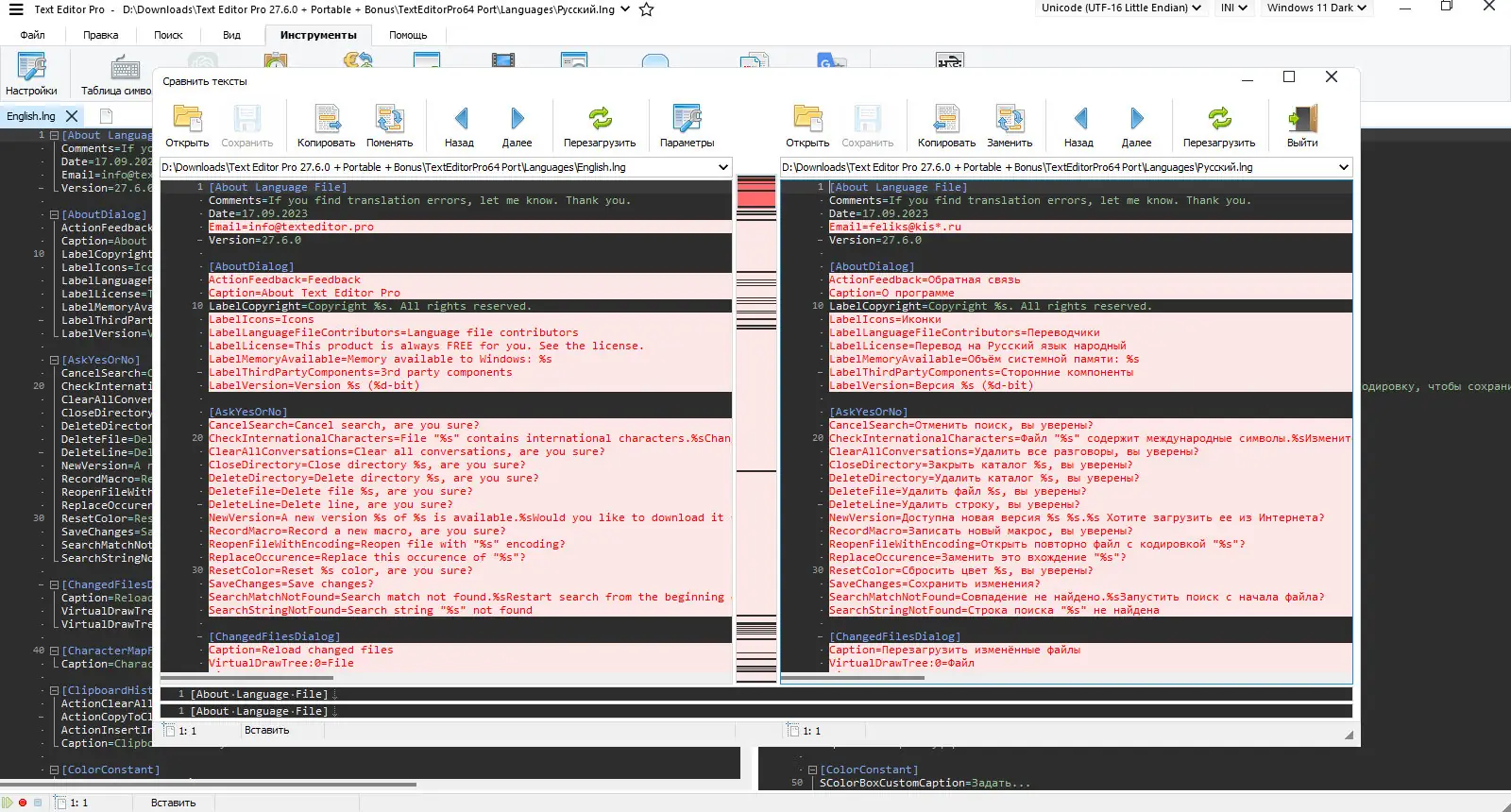Click the partially hidden video tool ribbon icon
This screenshot has height=812, width=1511.
(x=503, y=59)
